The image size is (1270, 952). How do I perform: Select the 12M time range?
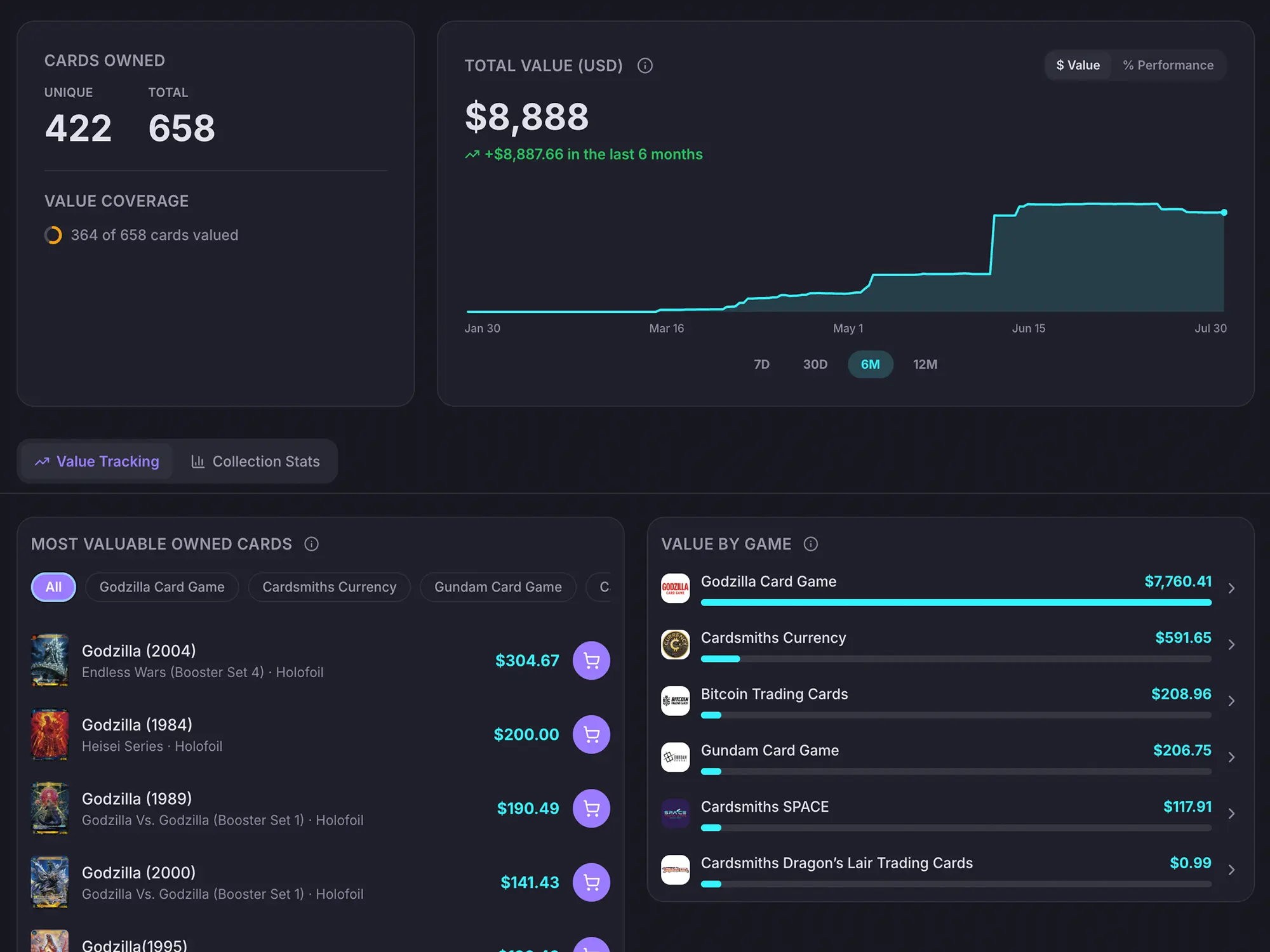pyautogui.click(x=925, y=364)
